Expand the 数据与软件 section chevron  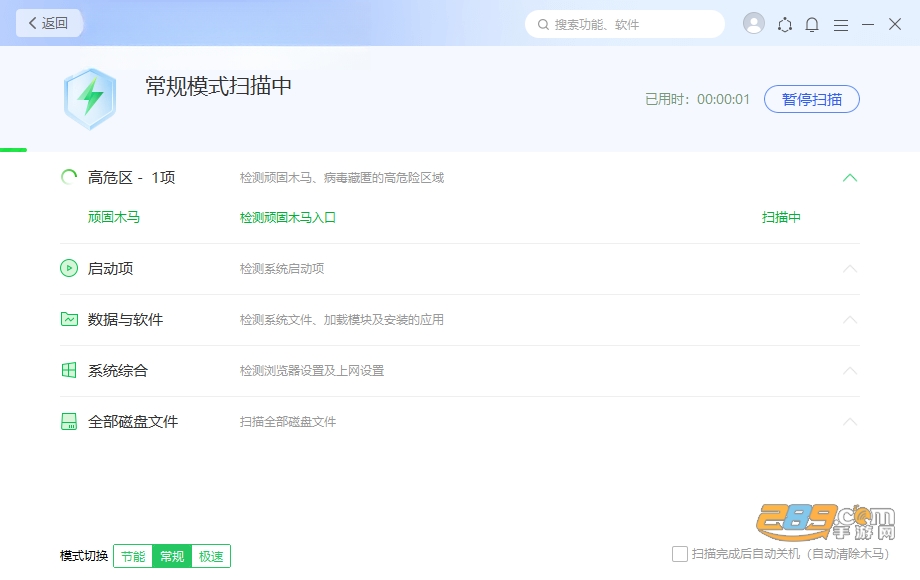pyautogui.click(x=850, y=320)
